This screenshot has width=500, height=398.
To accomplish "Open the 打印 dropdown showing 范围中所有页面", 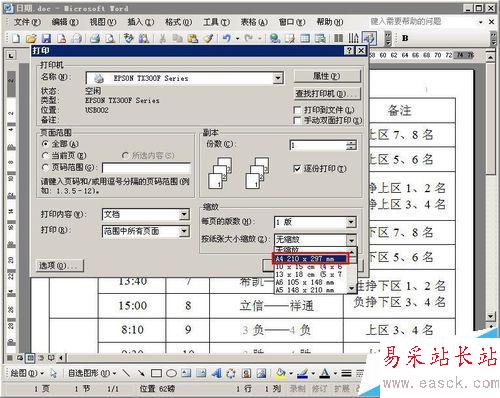I will pyautogui.click(x=184, y=231).
